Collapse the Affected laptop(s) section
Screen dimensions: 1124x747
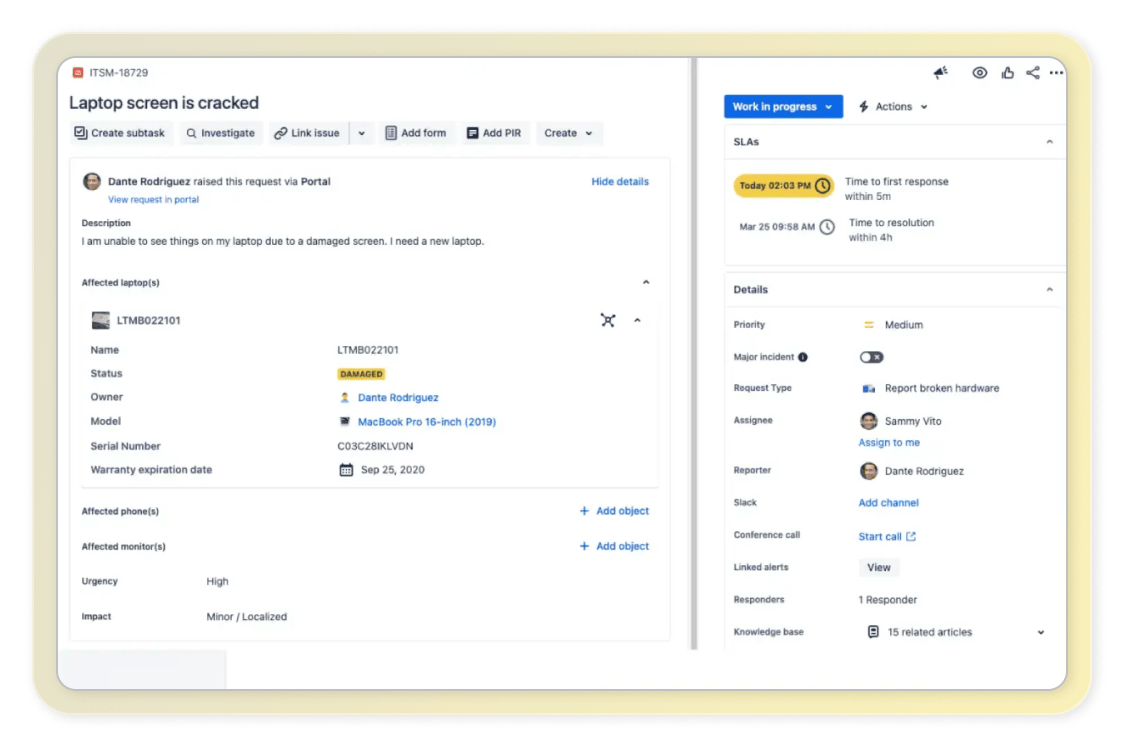(646, 282)
